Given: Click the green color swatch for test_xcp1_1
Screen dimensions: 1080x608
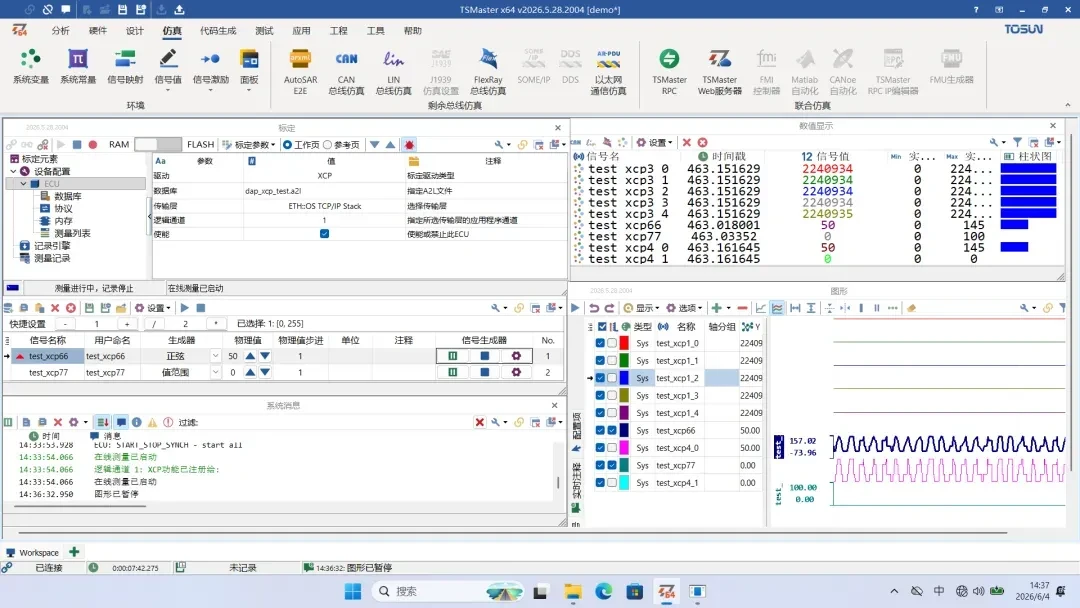Looking at the screenshot, I should tap(624, 360).
